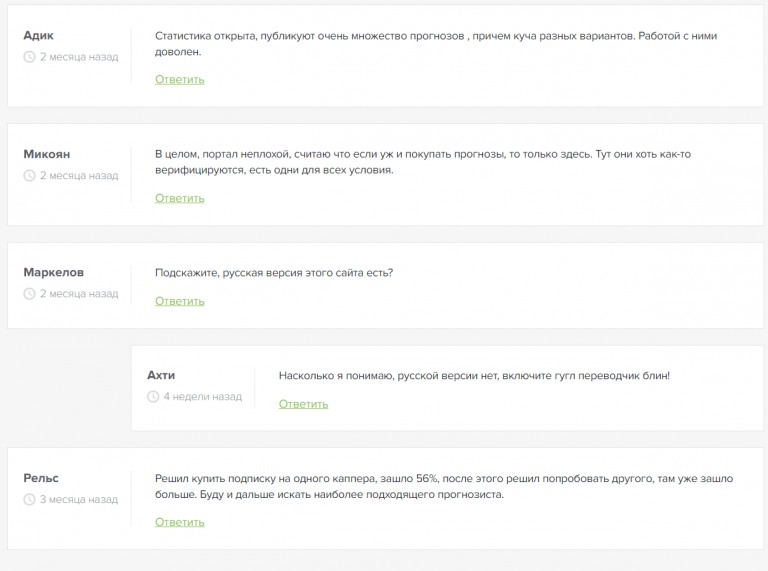Click the '4 недели назад' timestamp
The width and height of the screenshot is (768, 571).
click(202, 397)
